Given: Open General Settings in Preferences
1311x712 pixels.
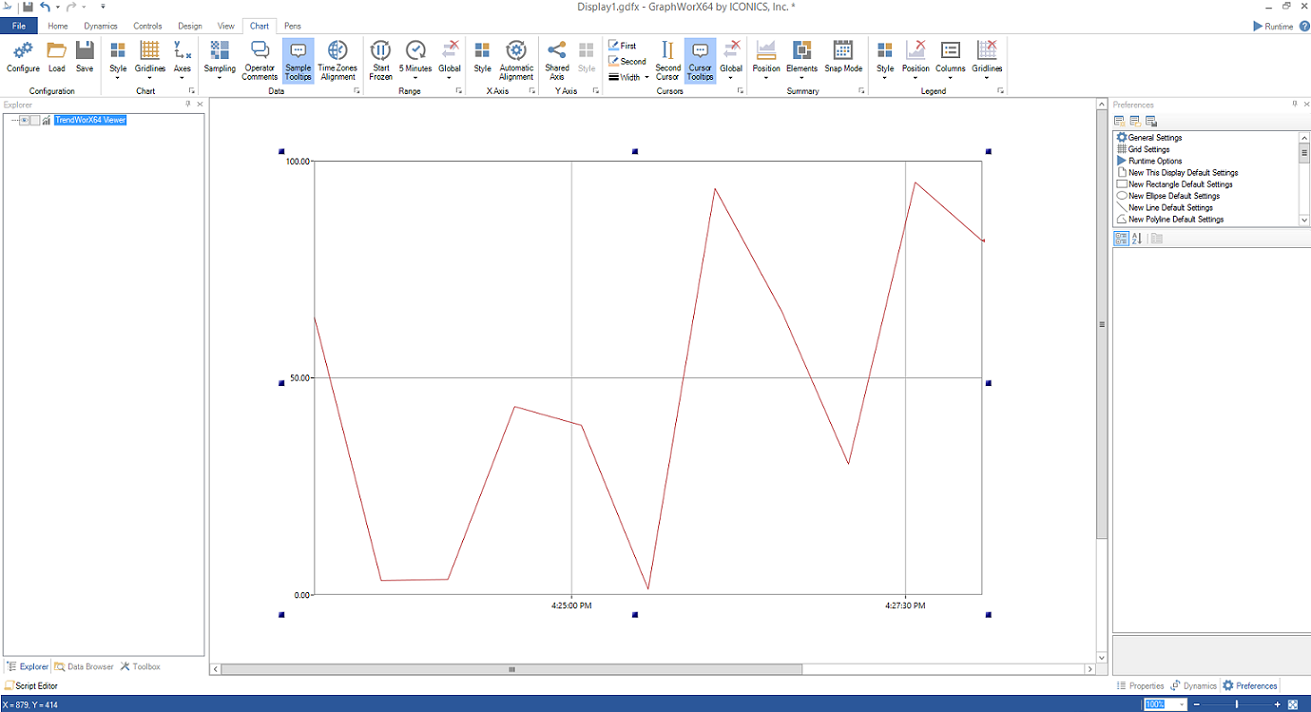Looking at the screenshot, I should [1155, 138].
